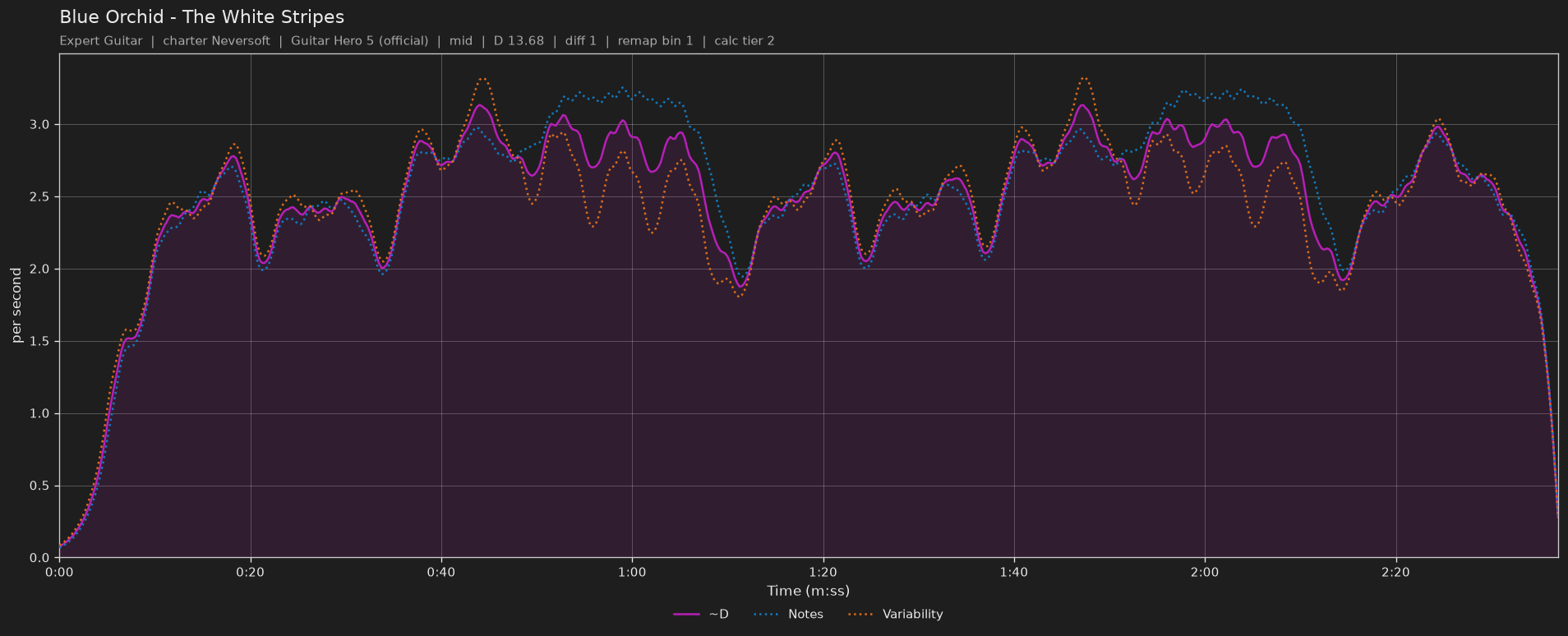Click the 0:20 x-axis tick label
This screenshot has height=636, width=1568.
tap(250, 572)
